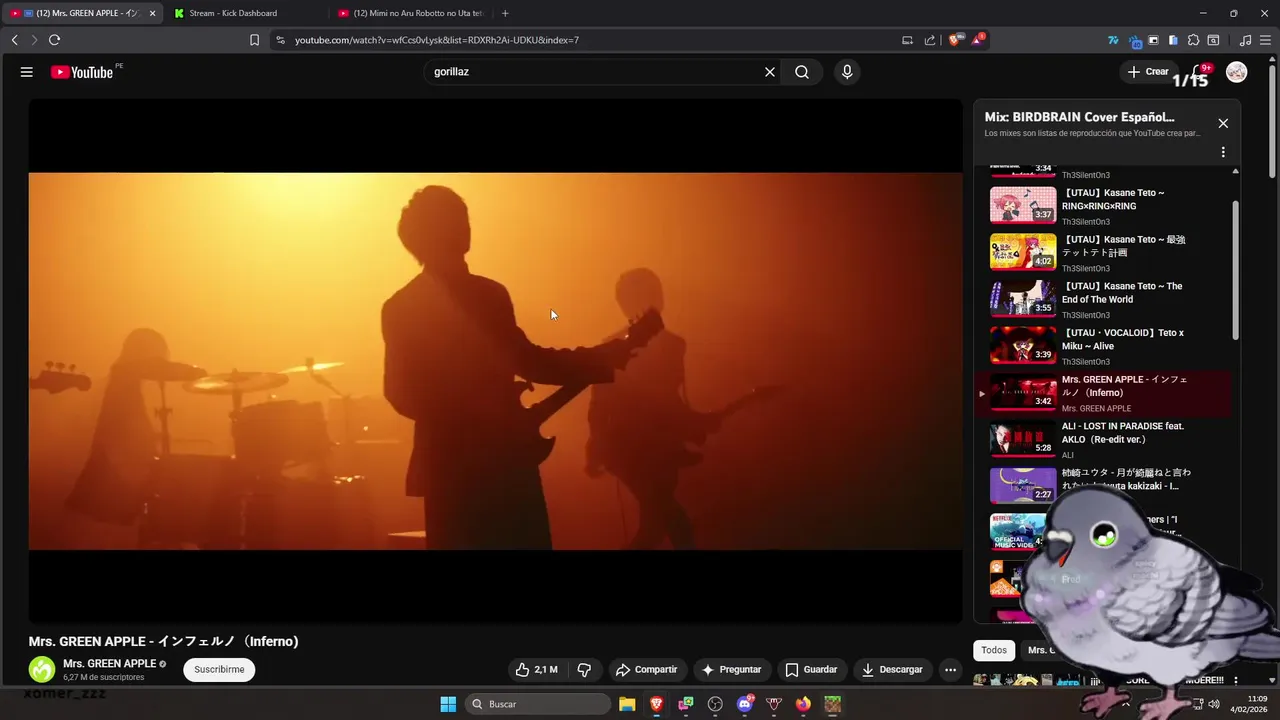1280x720 pixels.
Task: Switch to the Mimi no Aru Robotto tab
Action: pos(410,13)
